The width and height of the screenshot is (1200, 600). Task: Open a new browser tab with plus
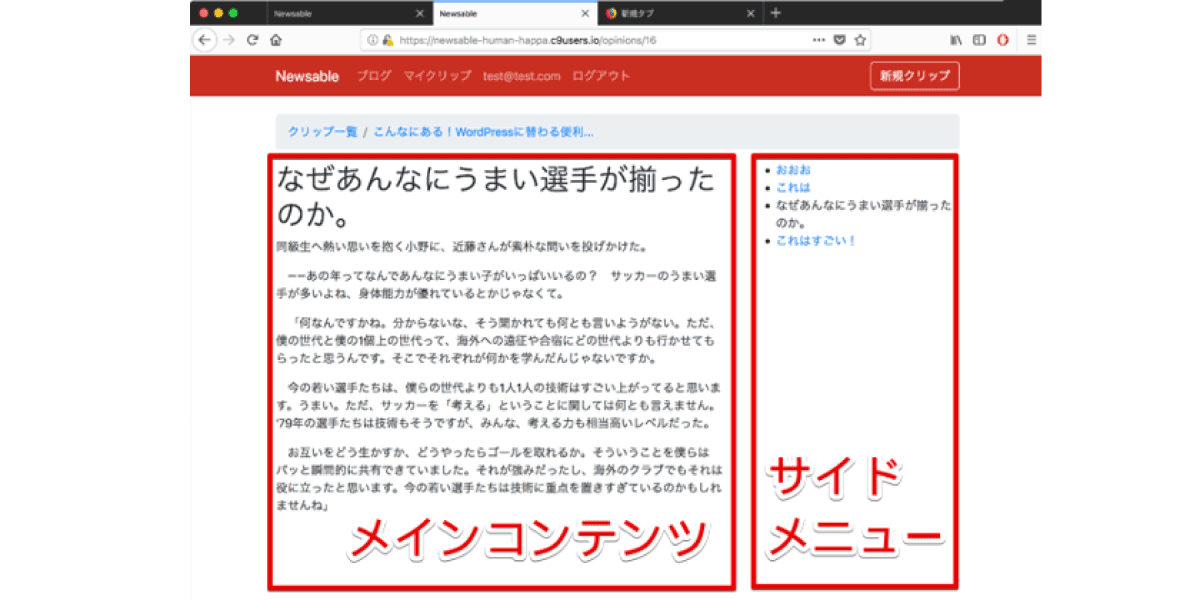pyautogui.click(x=775, y=13)
